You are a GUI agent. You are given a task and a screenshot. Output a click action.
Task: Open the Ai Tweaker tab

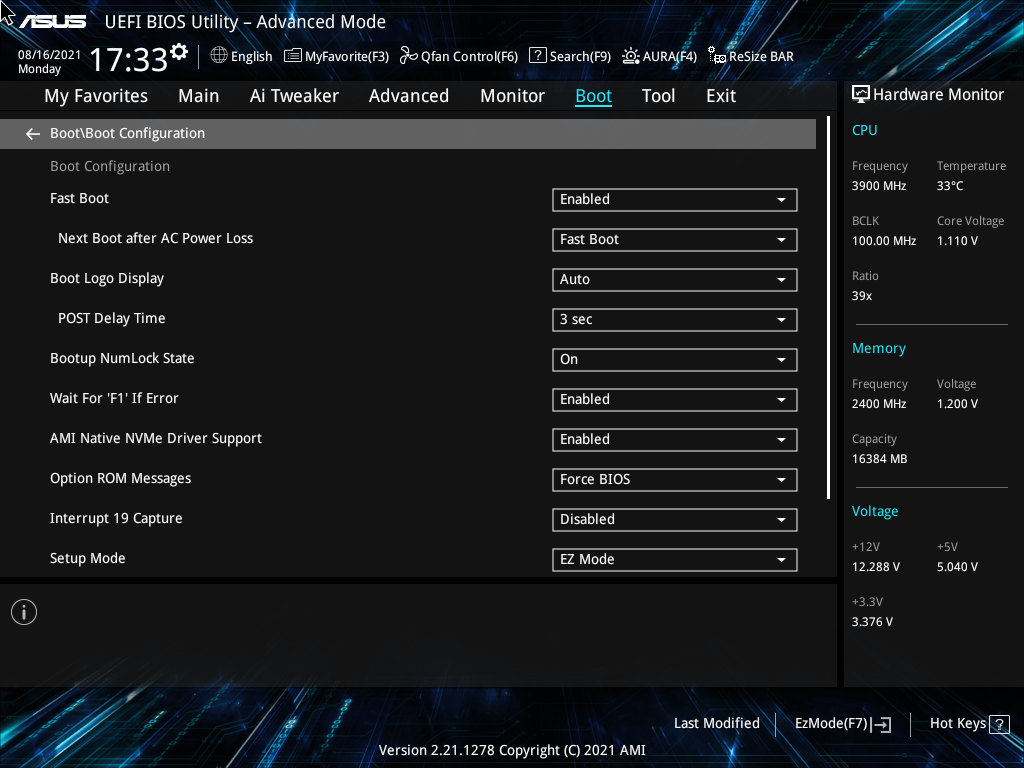point(294,96)
